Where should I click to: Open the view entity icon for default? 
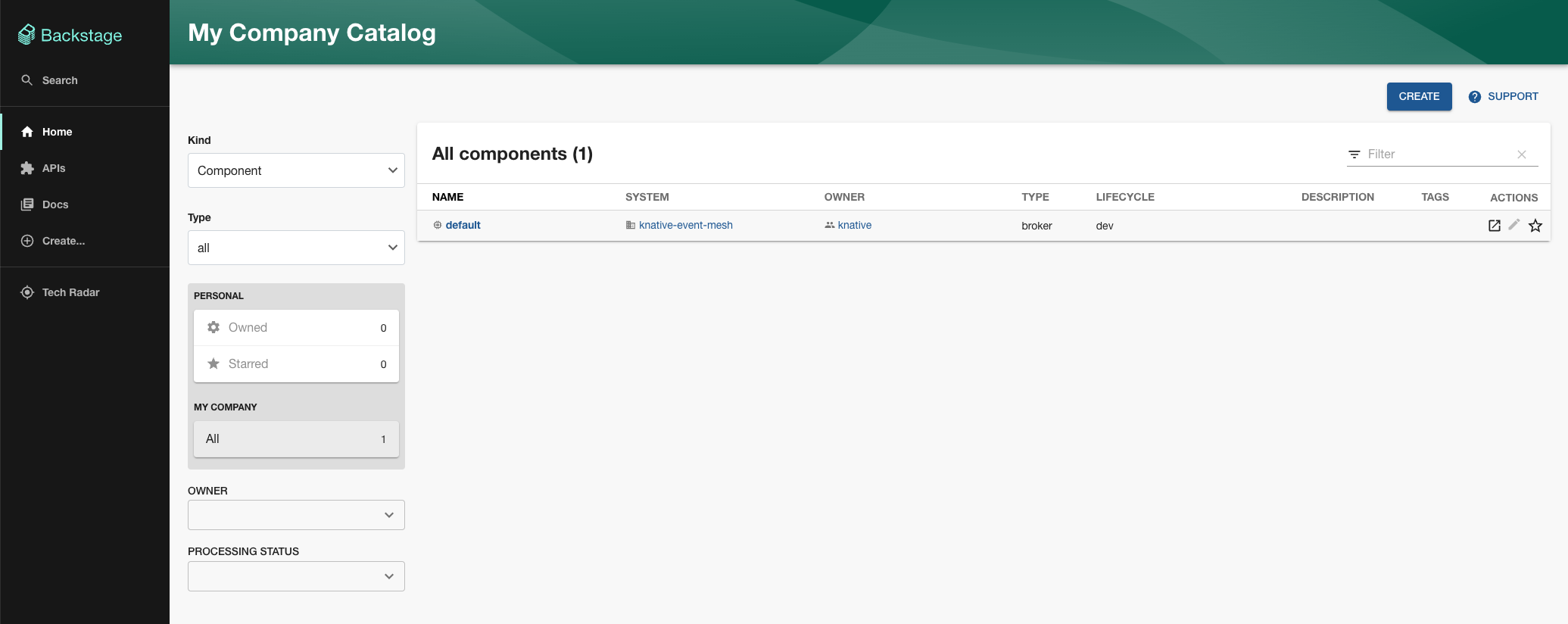pos(1494,226)
